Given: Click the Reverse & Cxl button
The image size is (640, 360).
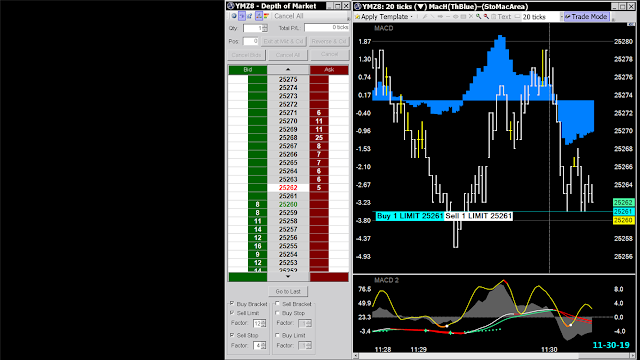Looking at the screenshot, I should [329, 41].
